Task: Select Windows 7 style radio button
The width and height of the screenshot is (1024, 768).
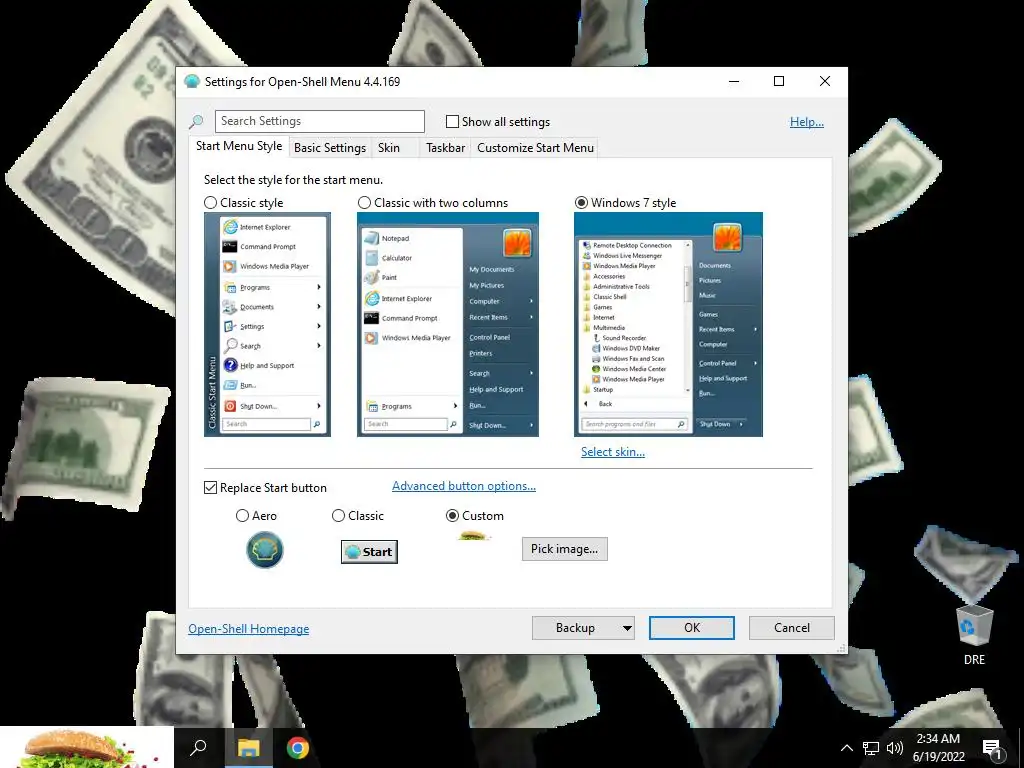Action: 581,203
